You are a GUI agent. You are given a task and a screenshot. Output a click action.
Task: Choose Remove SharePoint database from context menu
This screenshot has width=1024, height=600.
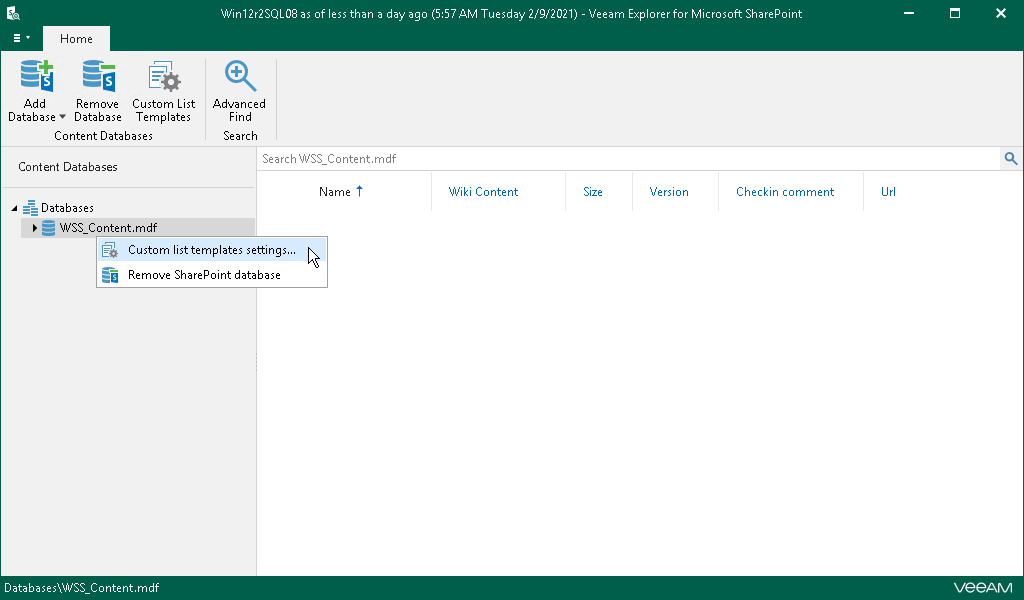tap(212, 275)
